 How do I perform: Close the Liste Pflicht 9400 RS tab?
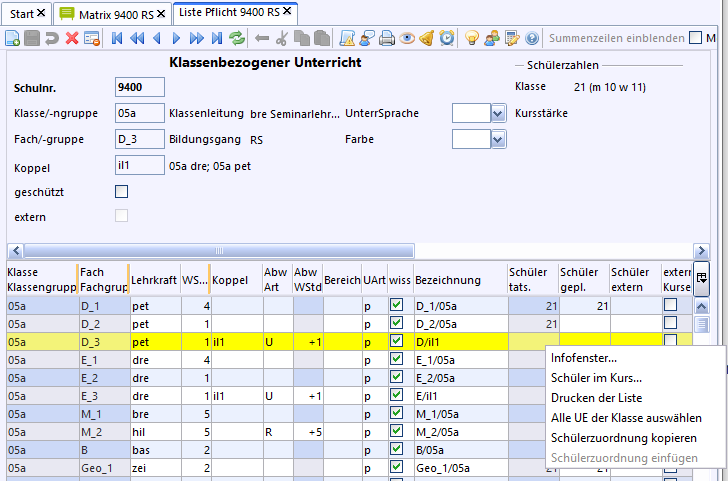click(x=287, y=11)
